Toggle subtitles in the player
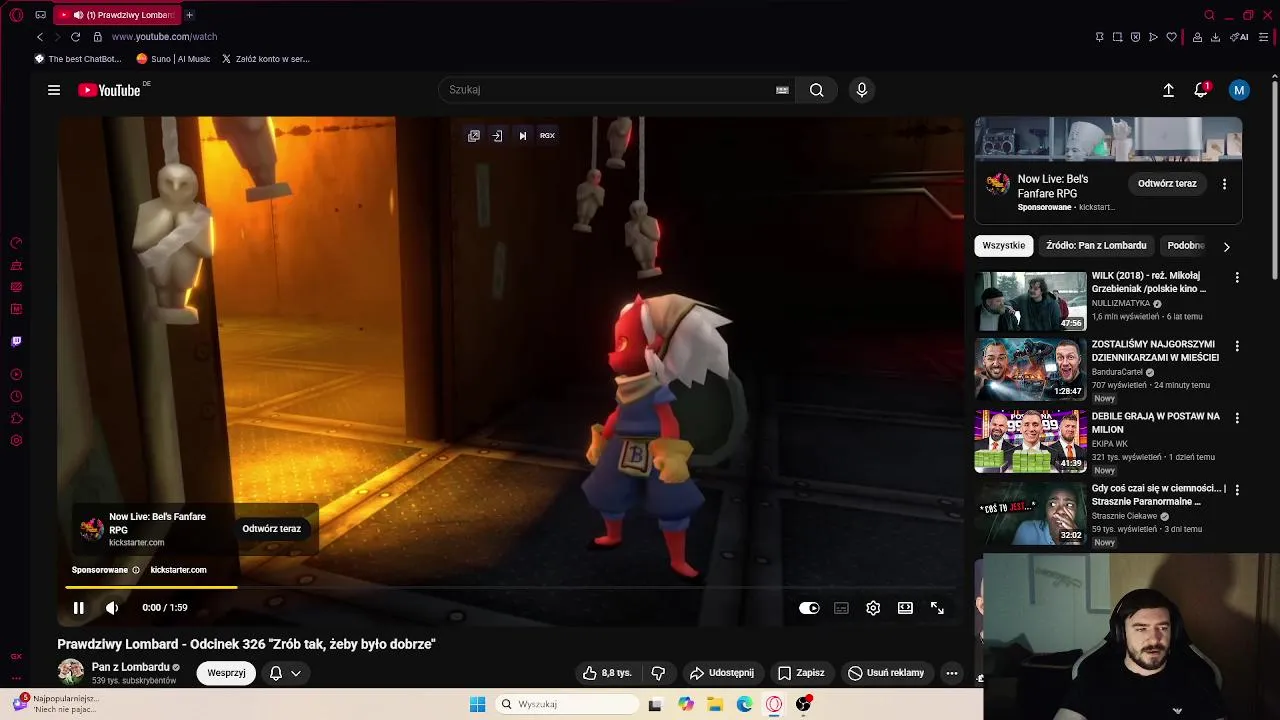 coord(841,608)
